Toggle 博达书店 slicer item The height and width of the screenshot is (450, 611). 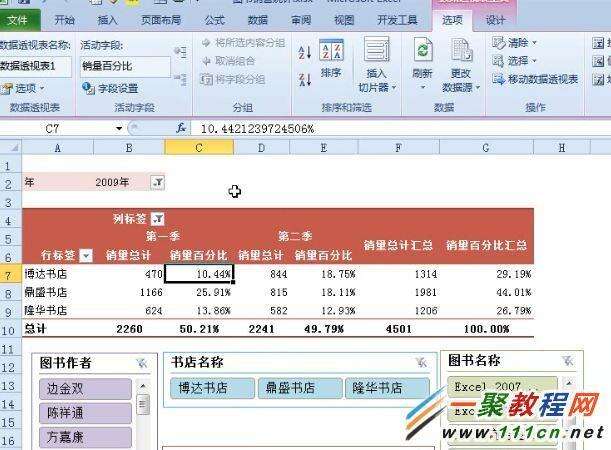pos(212,388)
